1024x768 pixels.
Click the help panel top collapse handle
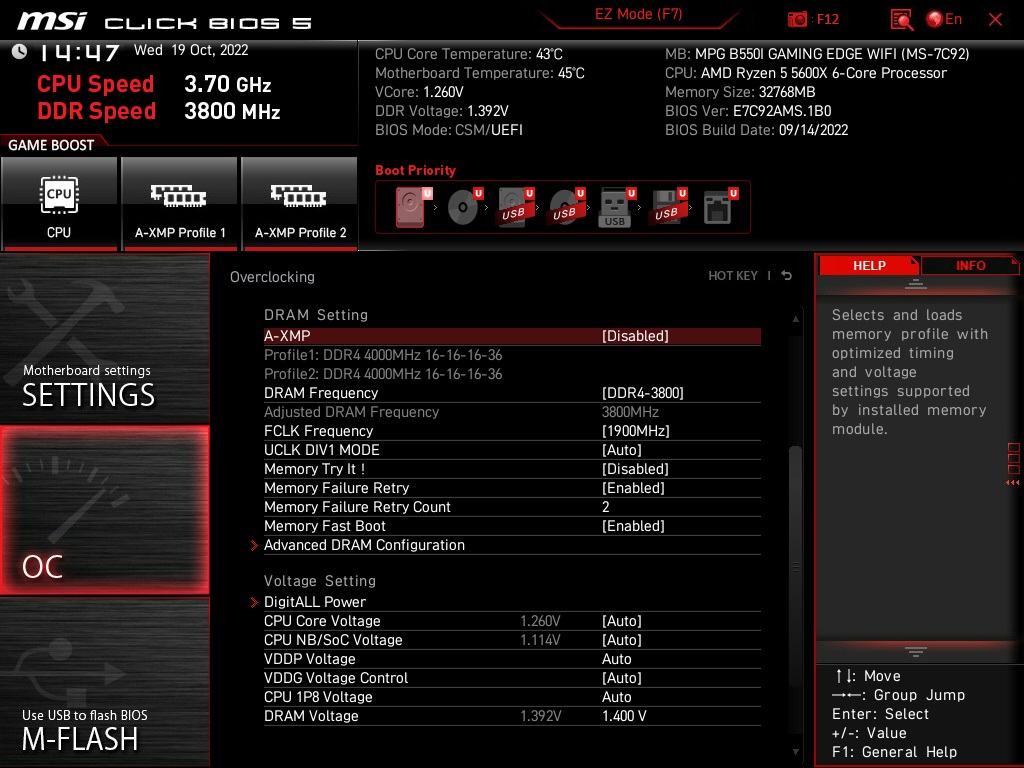tap(916, 284)
